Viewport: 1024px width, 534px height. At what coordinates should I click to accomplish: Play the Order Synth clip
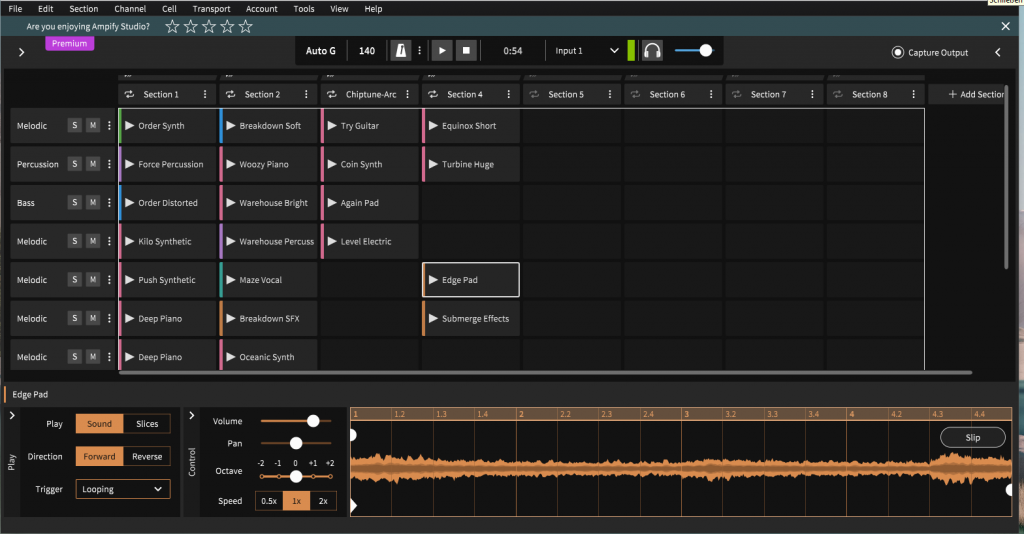coord(129,126)
